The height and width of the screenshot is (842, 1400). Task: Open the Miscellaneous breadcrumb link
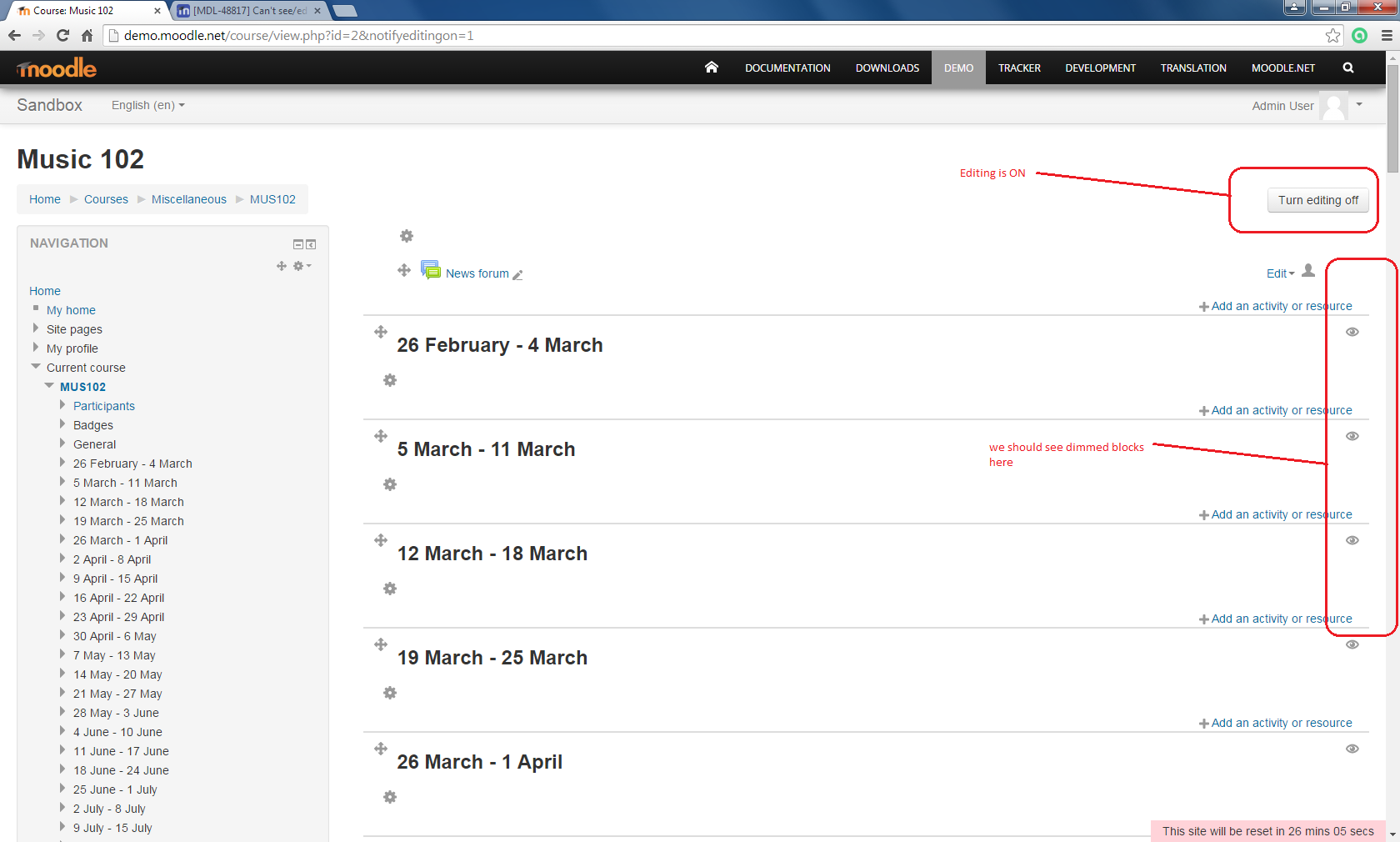coord(188,199)
